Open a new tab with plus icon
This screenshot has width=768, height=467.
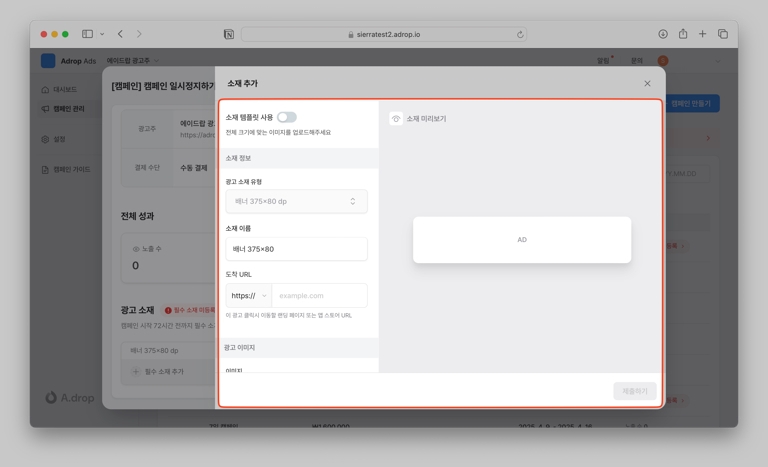(702, 34)
